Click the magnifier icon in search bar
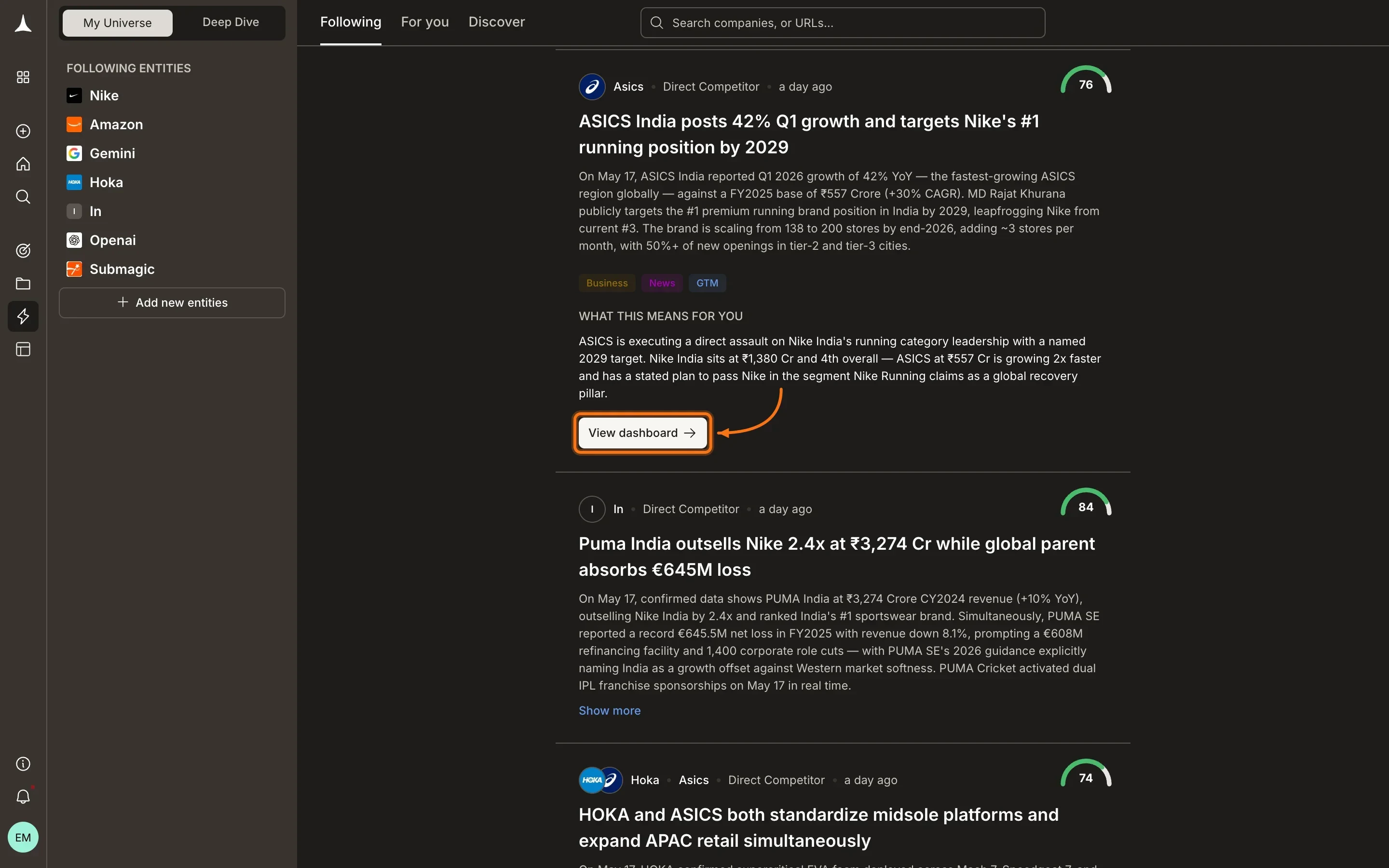 [x=656, y=23]
